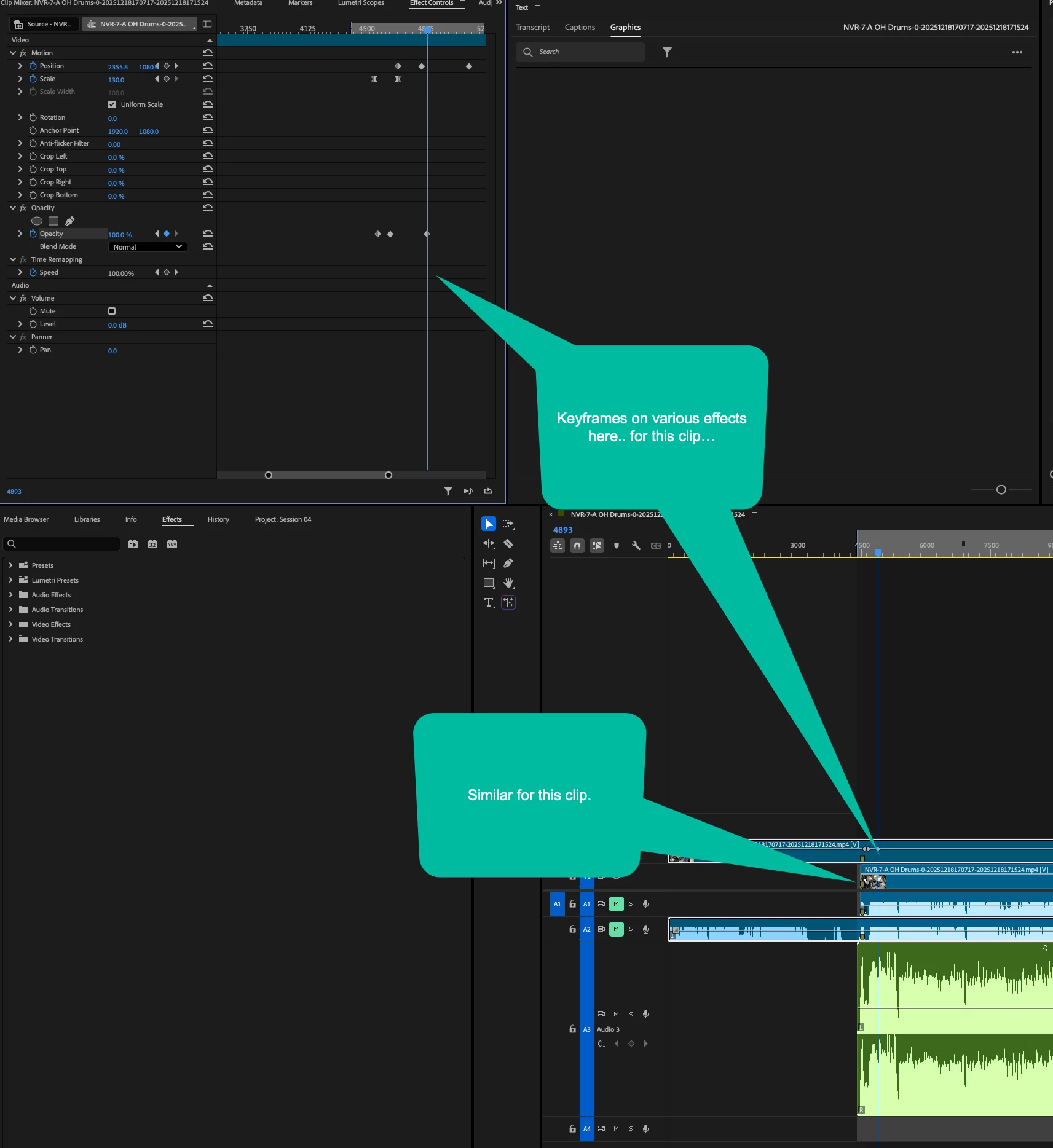Viewport: 1053px width, 1148px height.
Task: Open the three-dot options in Text panel
Action: click(x=1017, y=52)
